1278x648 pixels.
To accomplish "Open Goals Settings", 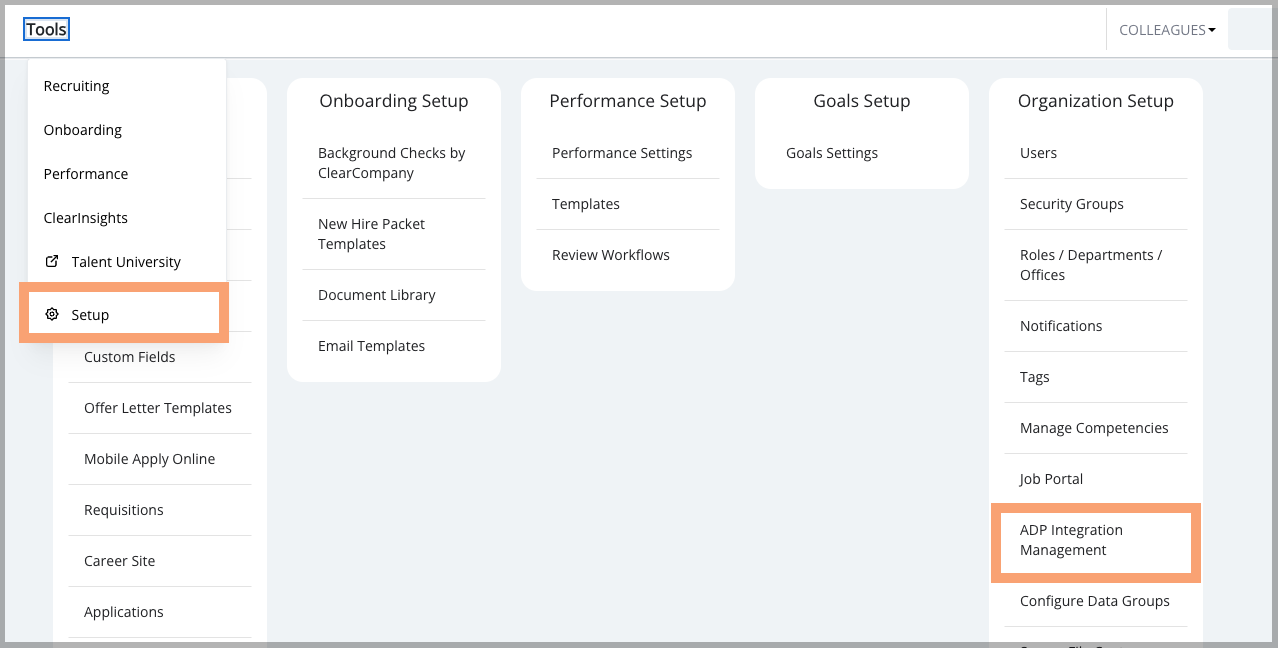I will [832, 153].
